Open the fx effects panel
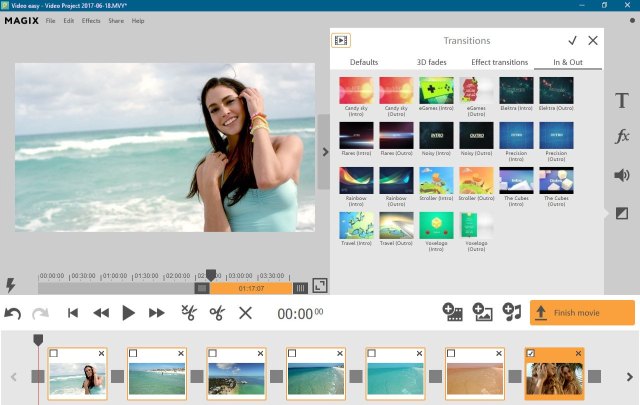Screen dimensions: 640x405 (x=621, y=137)
